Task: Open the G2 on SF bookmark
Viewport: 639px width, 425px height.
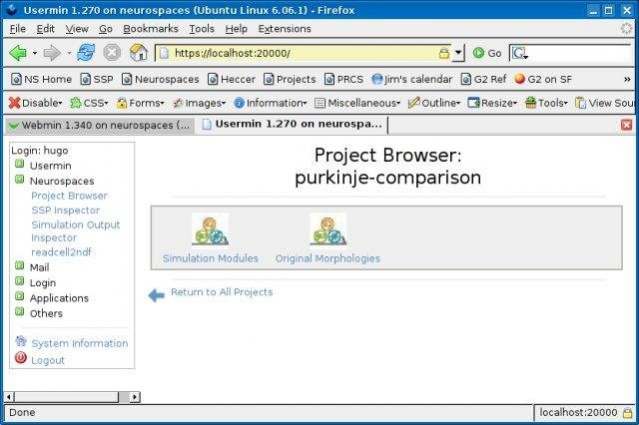Action: 543,79
